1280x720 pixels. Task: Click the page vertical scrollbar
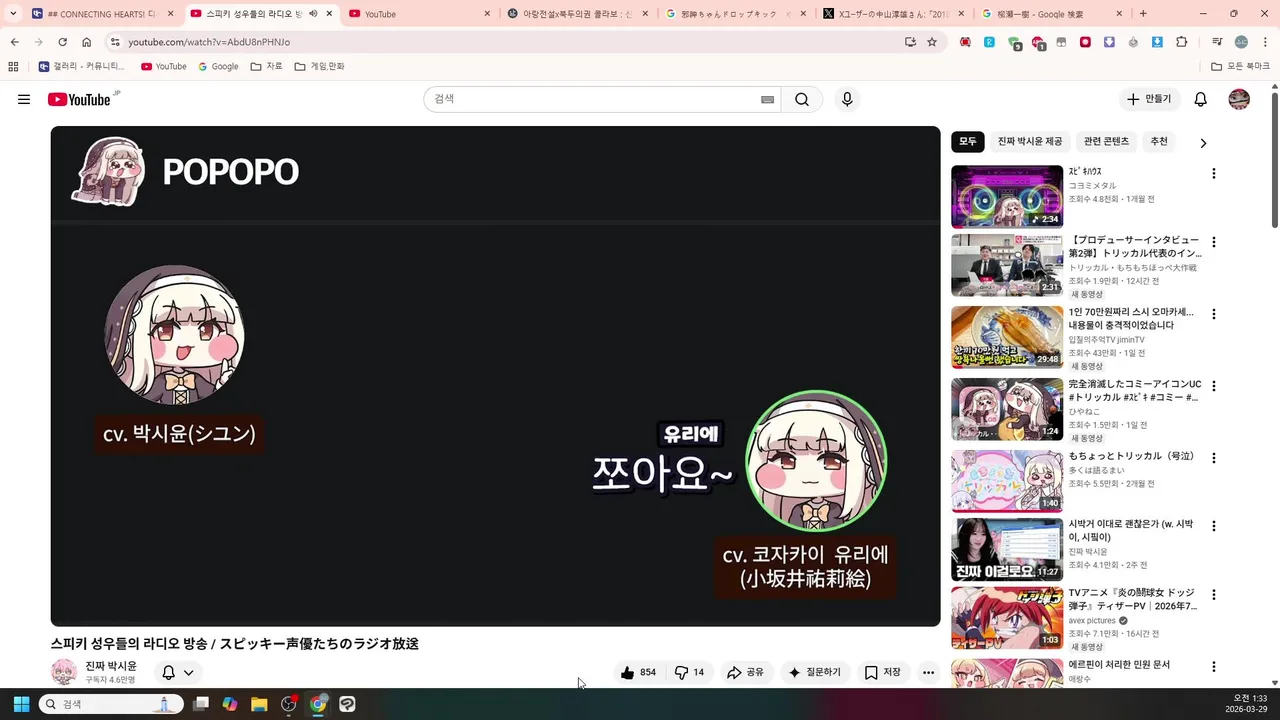point(1274,160)
